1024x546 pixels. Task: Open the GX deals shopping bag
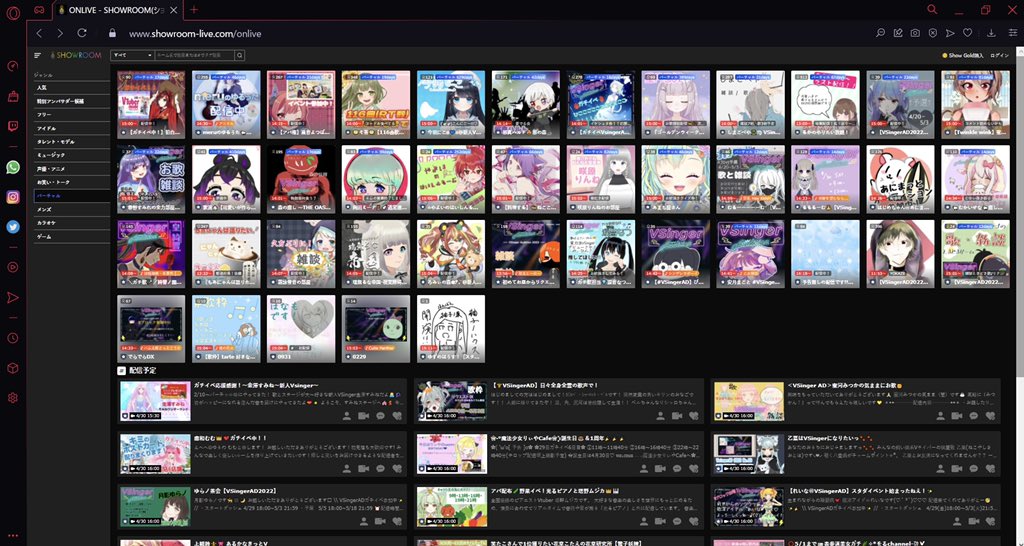[x=12, y=96]
